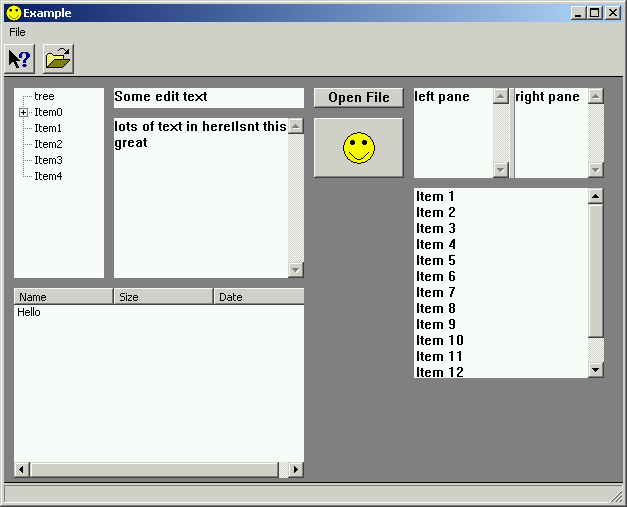627x507 pixels.
Task: Click into the Some edit text field
Action: (208, 97)
